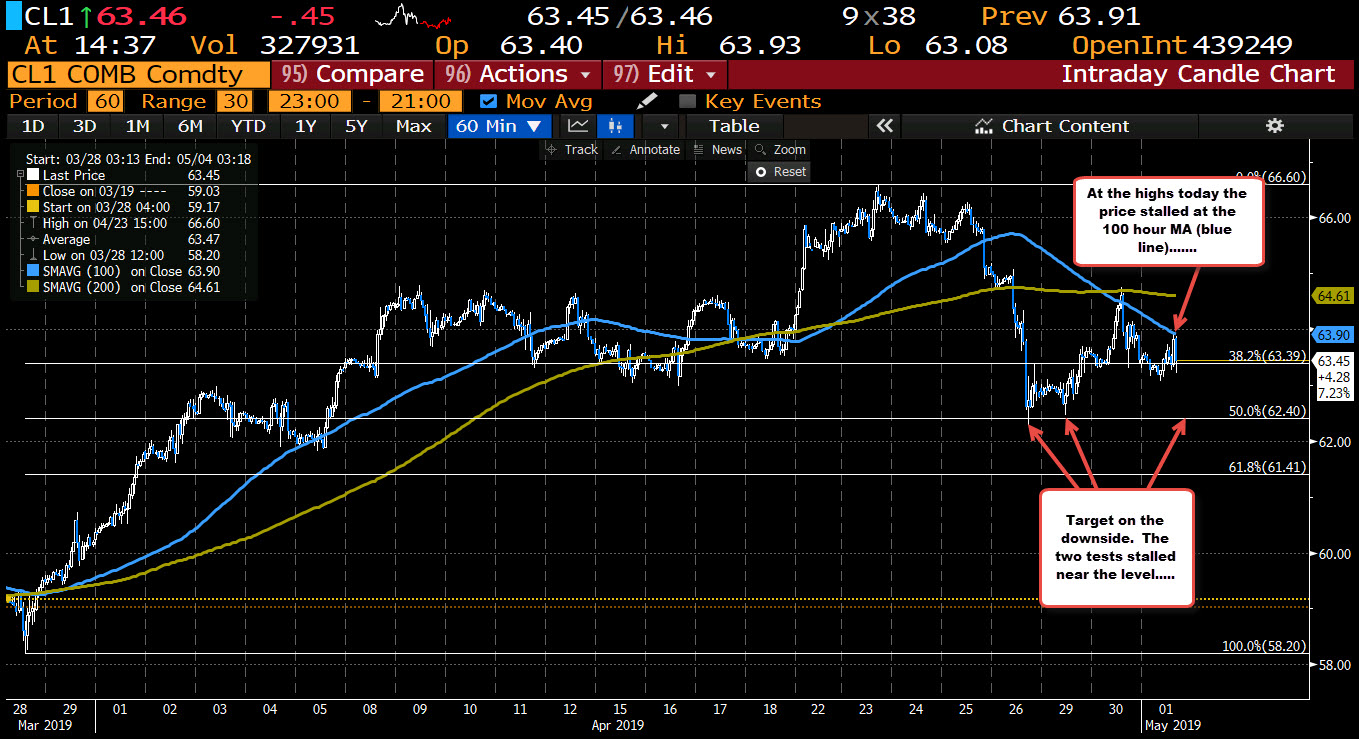Viewport: 1359px width, 739px height.
Task: Select the 1M range tab
Action: pyautogui.click(x=137, y=126)
